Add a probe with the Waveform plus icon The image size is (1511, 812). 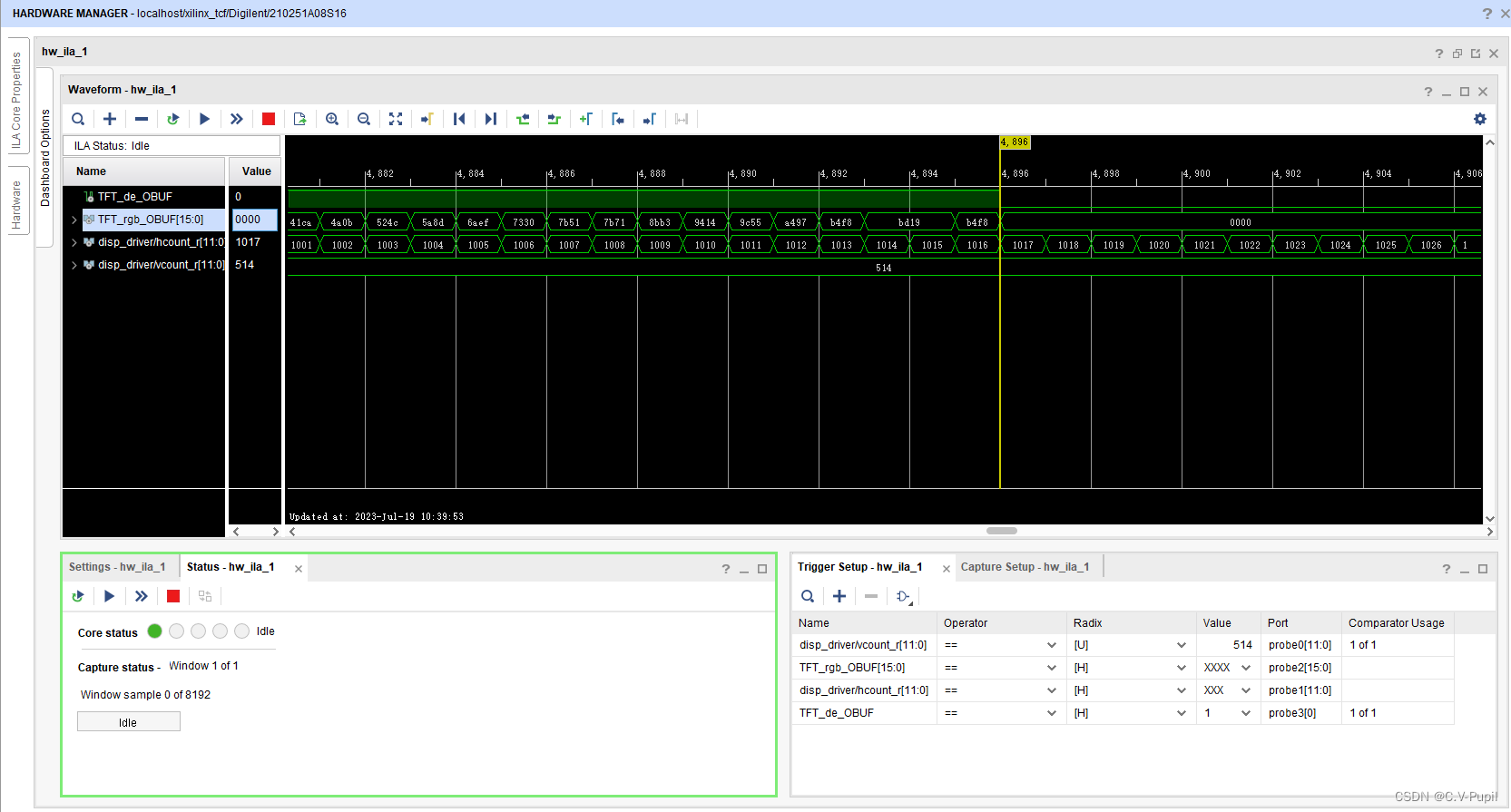click(110, 119)
